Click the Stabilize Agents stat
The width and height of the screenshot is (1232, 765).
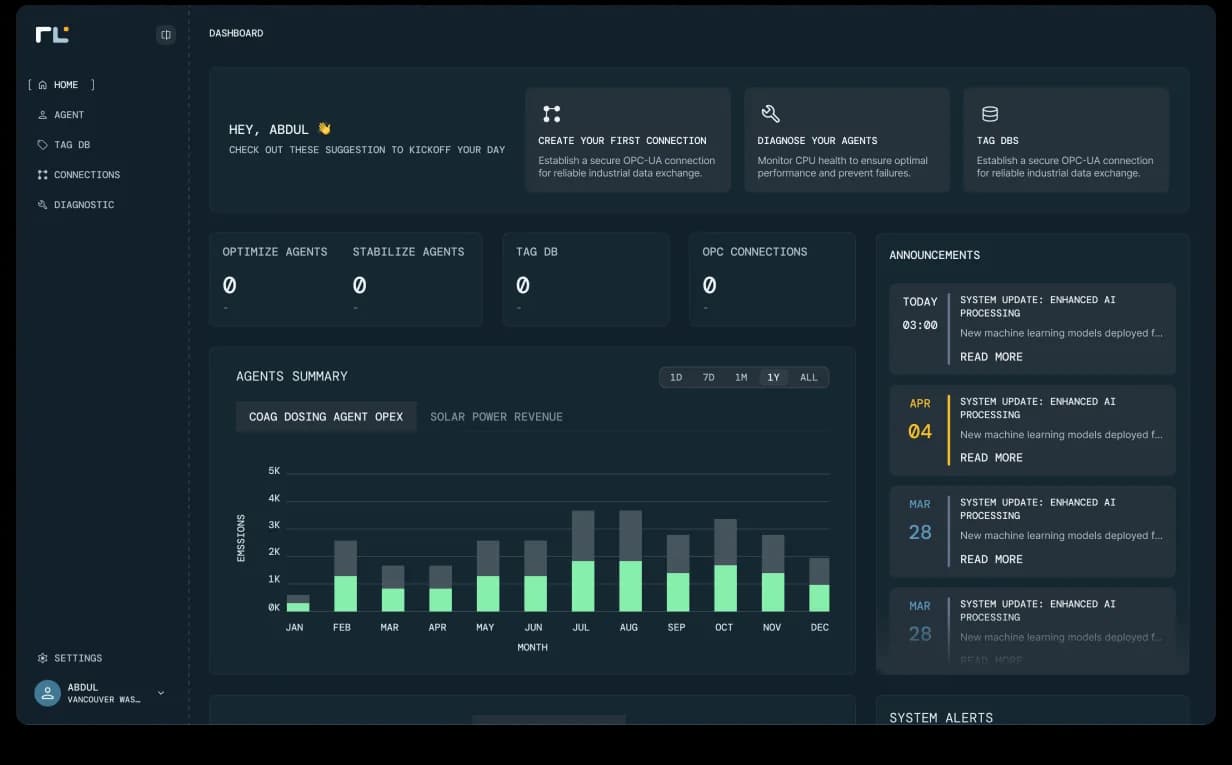[x=408, y=278]
